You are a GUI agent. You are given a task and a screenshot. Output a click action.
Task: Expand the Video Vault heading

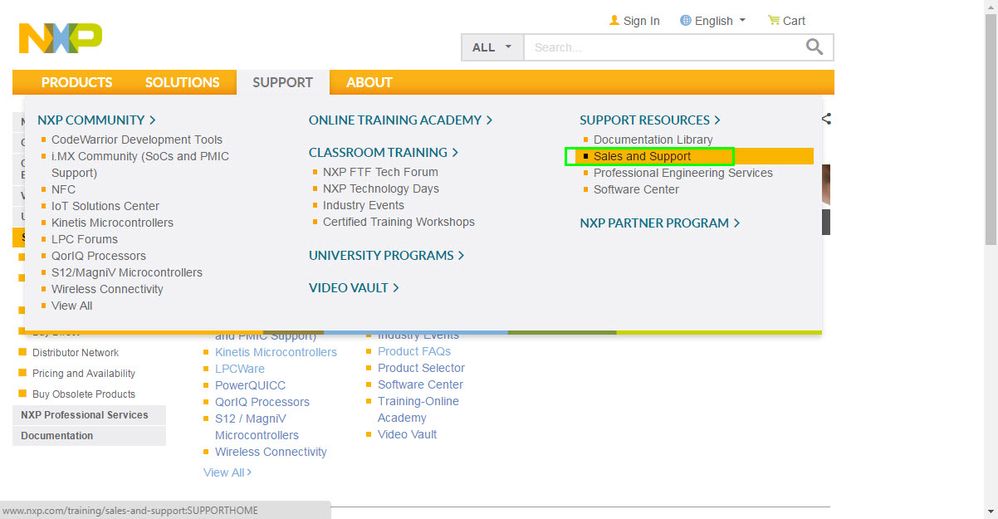coord(354,288)
